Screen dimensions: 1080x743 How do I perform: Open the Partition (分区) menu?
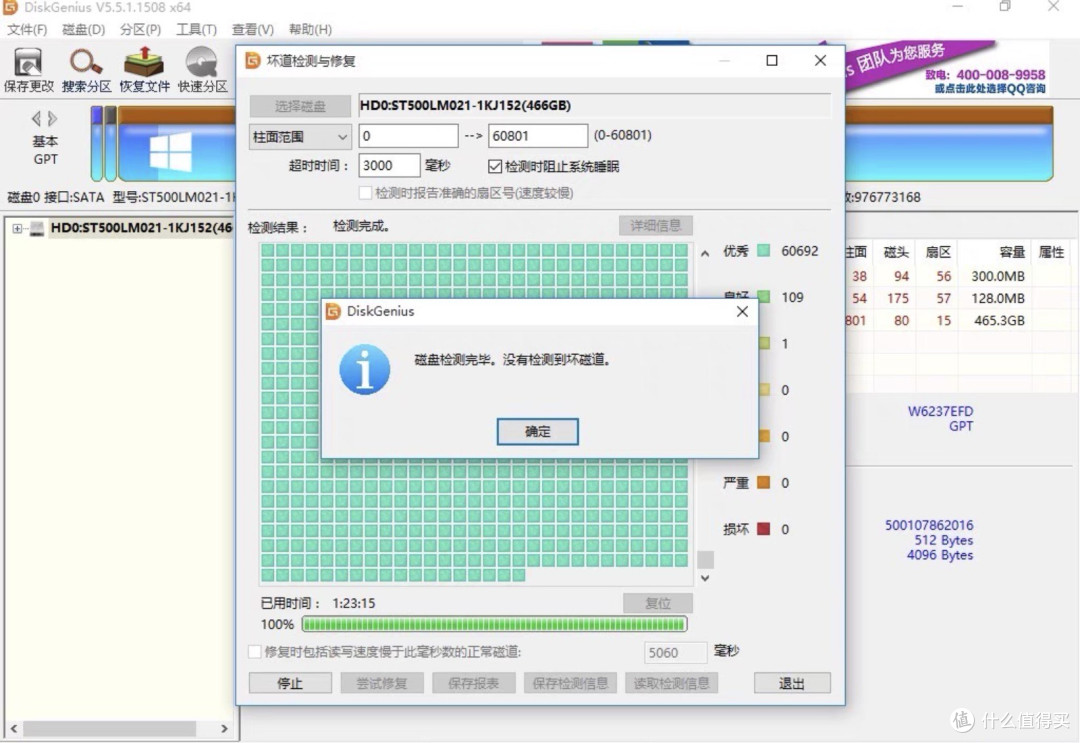[x=141, y=30]
